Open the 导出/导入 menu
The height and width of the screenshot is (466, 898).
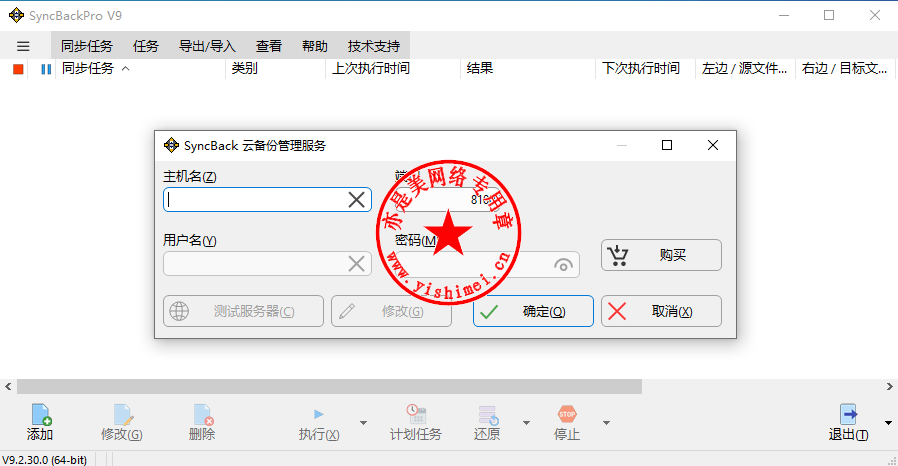tap(207, 46)
